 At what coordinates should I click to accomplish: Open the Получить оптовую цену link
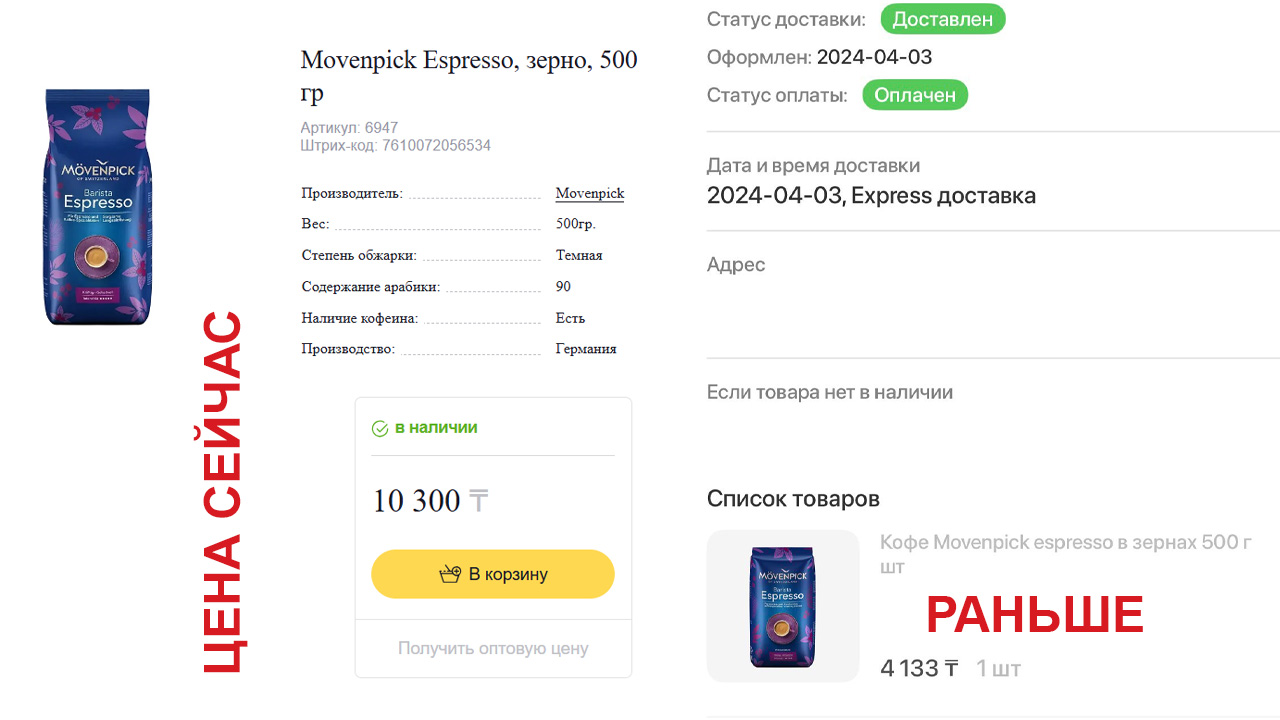[x=493, y=648]
